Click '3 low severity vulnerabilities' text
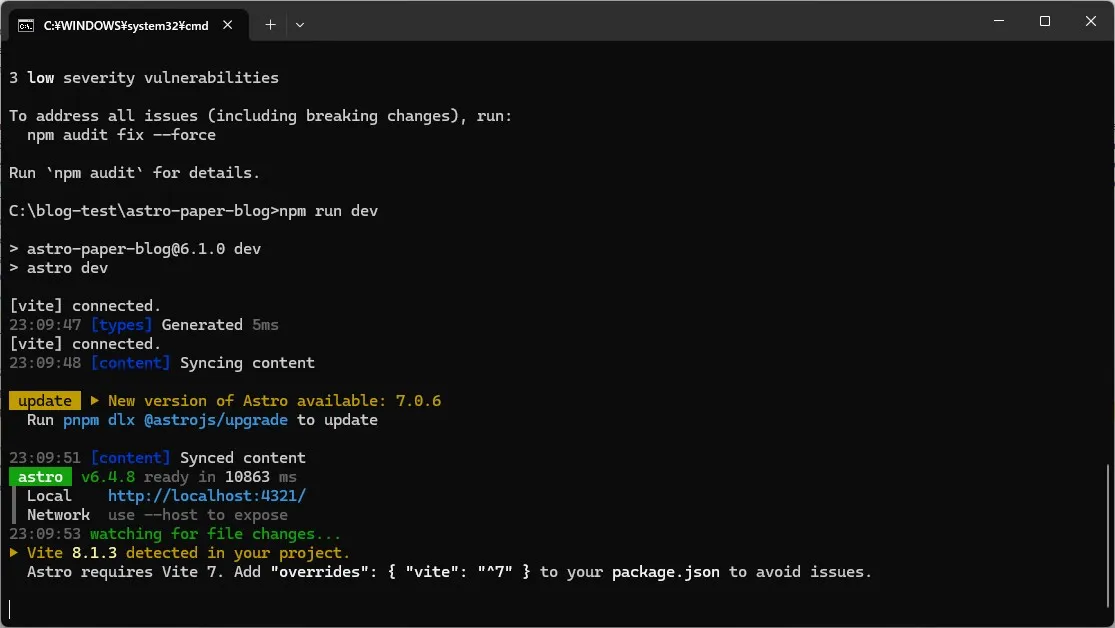Viewport: 1115px width, 628px height. [144, 78]
